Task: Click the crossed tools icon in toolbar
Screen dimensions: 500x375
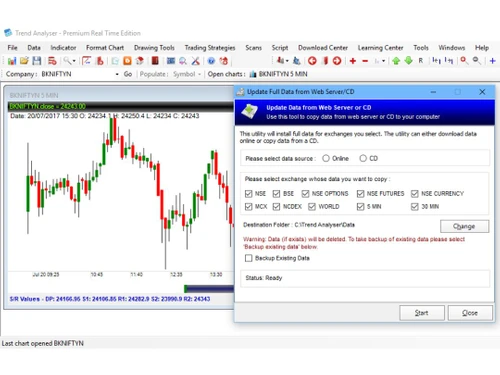Action: tap(196, 61)
